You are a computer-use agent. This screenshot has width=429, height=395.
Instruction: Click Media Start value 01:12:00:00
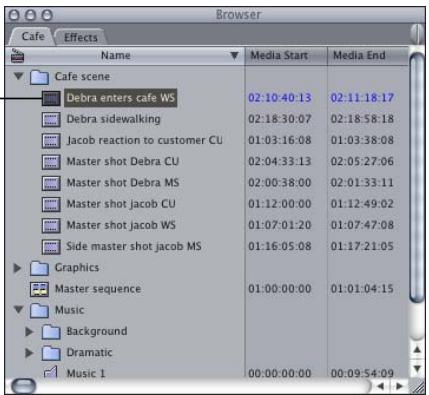pos(280,204)
